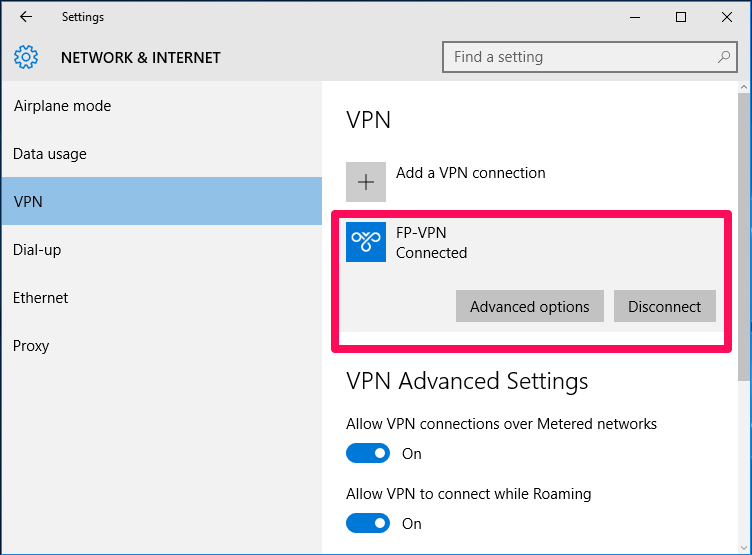
Task: Open Advanced options for FP-VPN
Action: (529, 306)
